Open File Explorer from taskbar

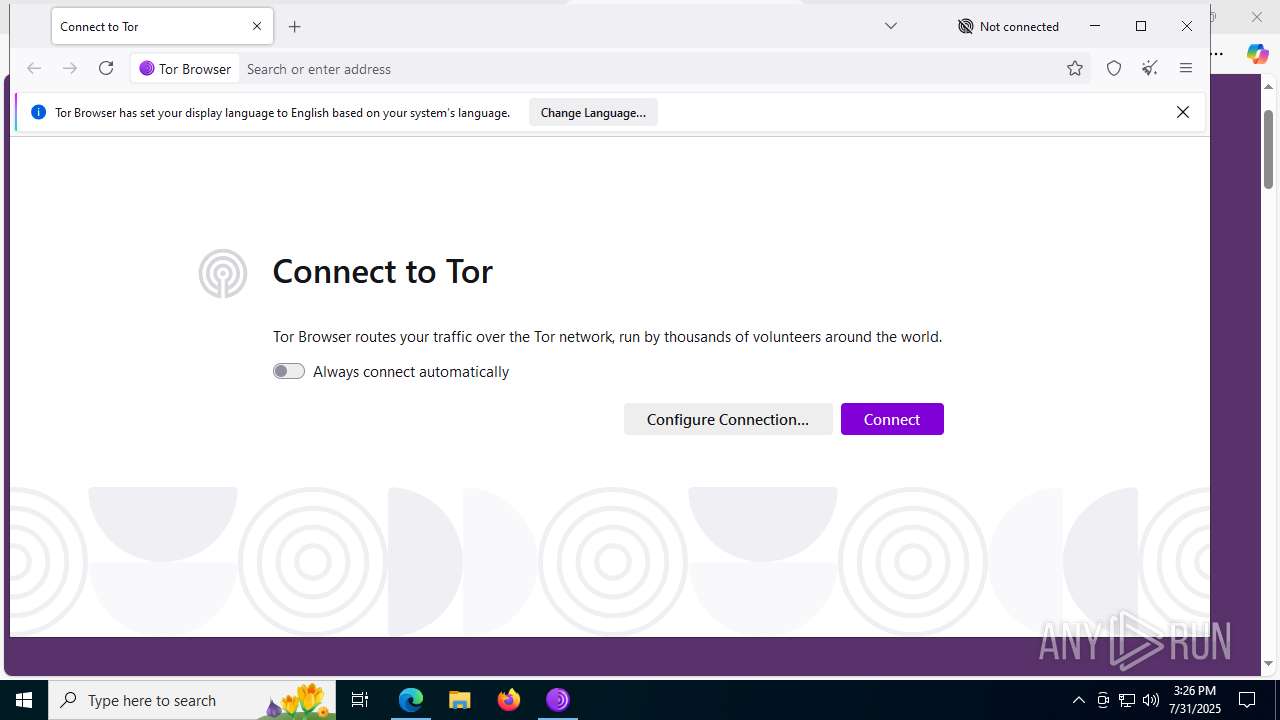point(460,700)
